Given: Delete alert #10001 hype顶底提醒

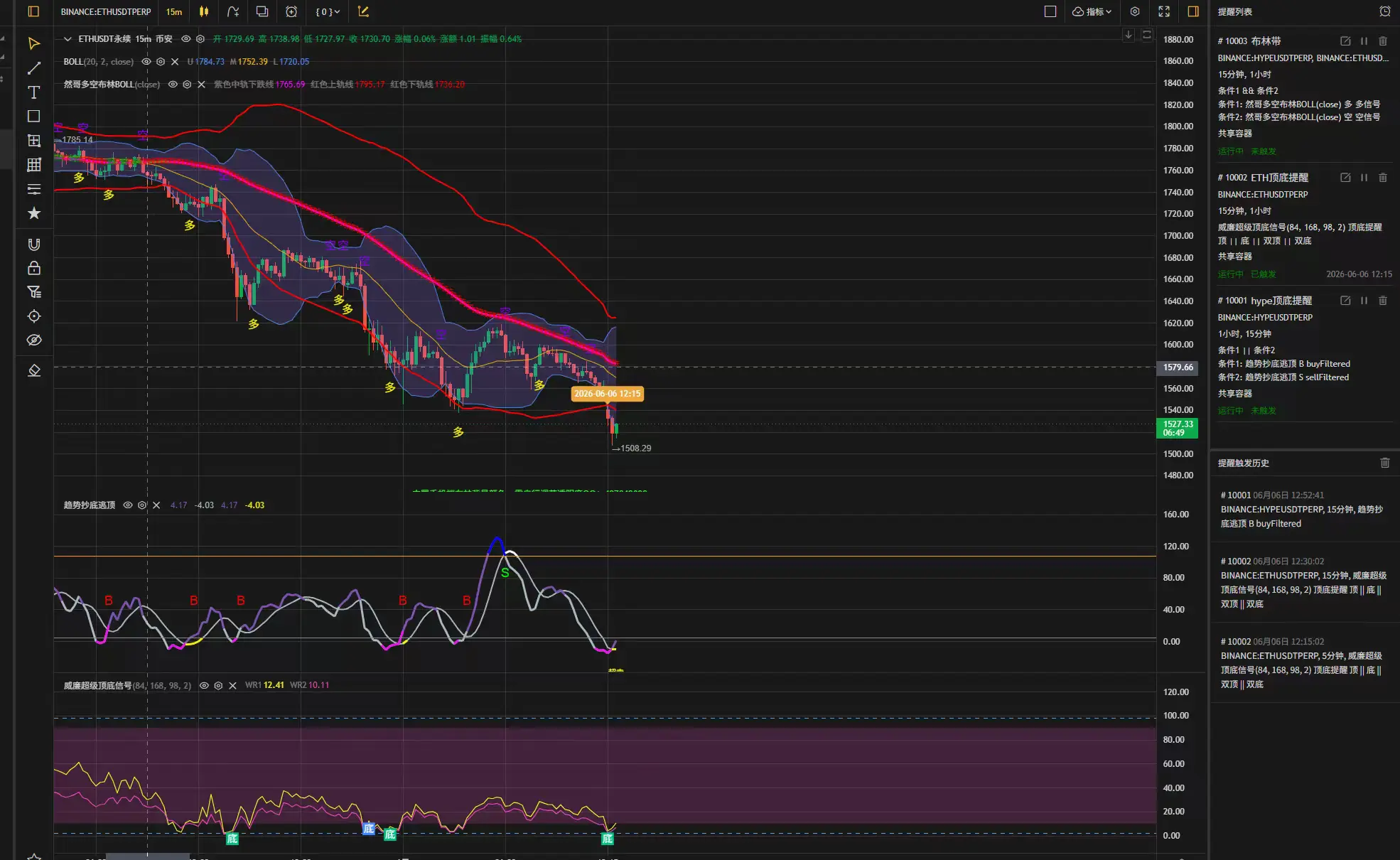Looking at the screenshot, I should click(1383, 301).
